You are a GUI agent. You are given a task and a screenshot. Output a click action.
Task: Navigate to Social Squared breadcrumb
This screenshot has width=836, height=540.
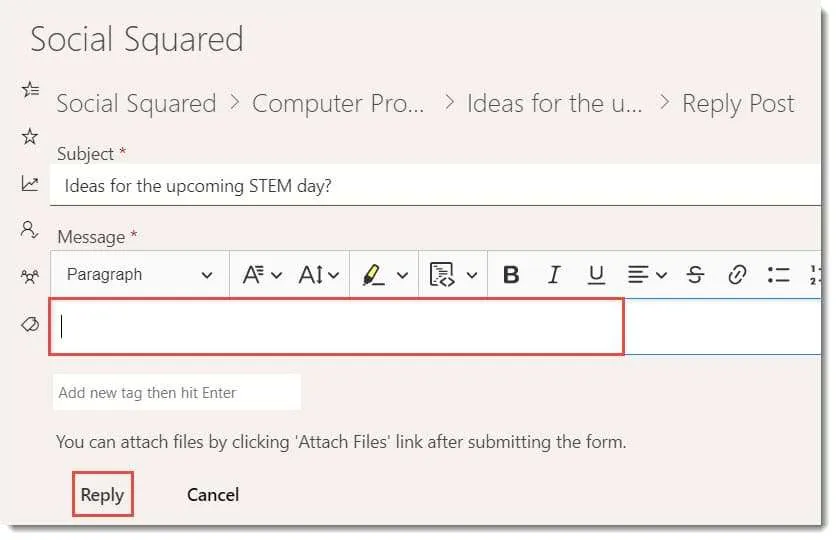click(136, 104)
